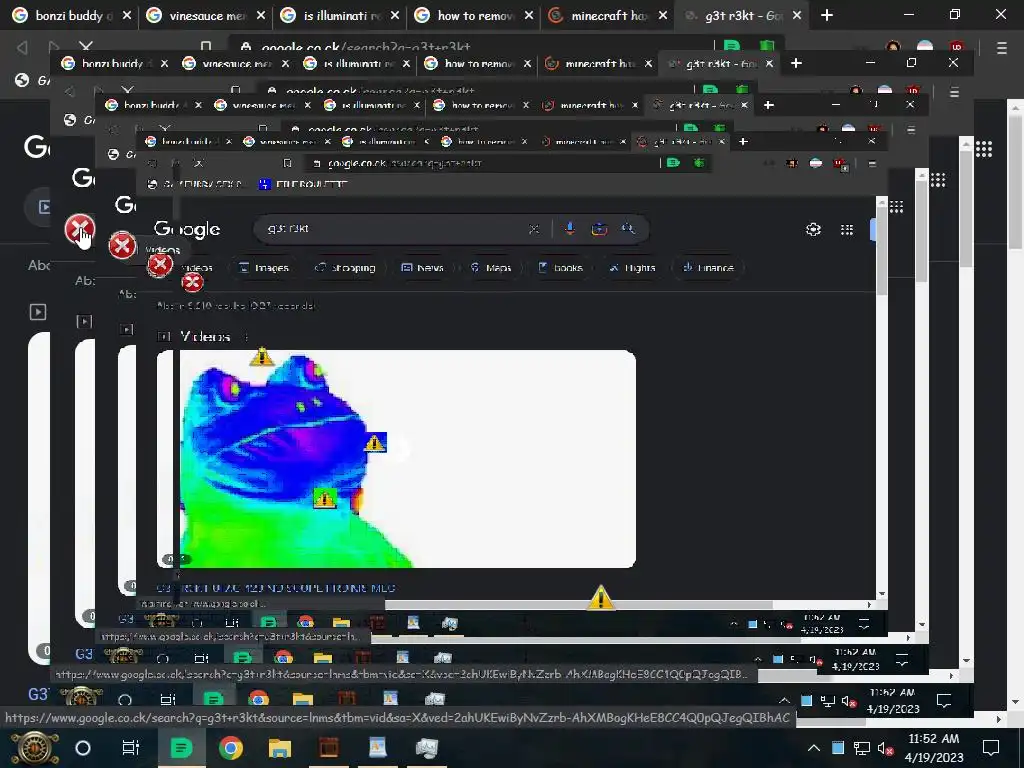Viewport: 1024px width, 768px height.
Task: Open the 11:52 AM clock on bottom taskbar
Action: (934, 748)
